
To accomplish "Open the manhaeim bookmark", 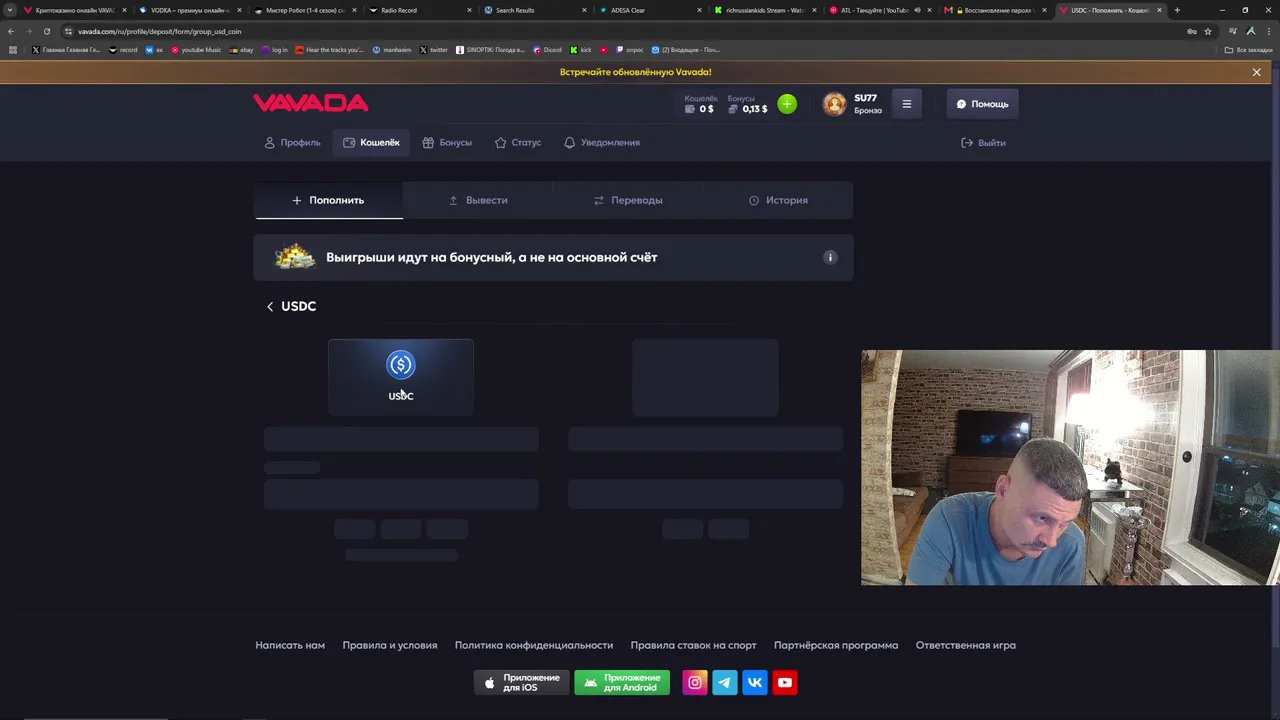I will [x=392, y=50].
